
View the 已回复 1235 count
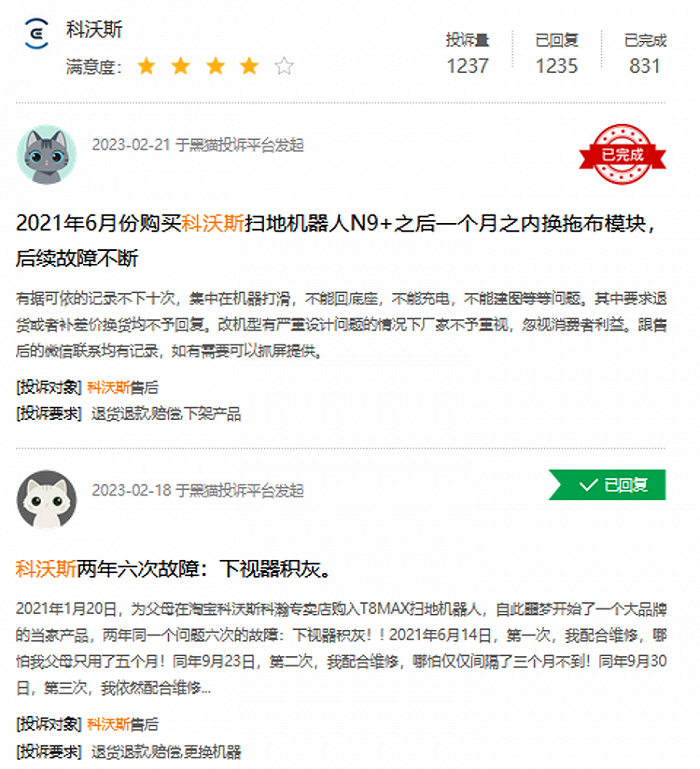557,53
